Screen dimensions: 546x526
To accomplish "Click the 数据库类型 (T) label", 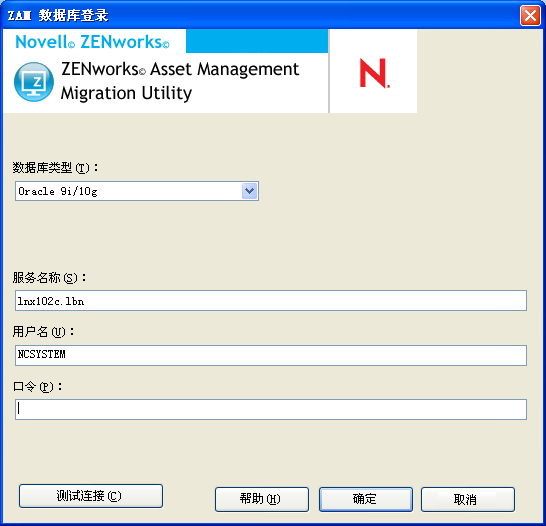I will click(55, 168).
